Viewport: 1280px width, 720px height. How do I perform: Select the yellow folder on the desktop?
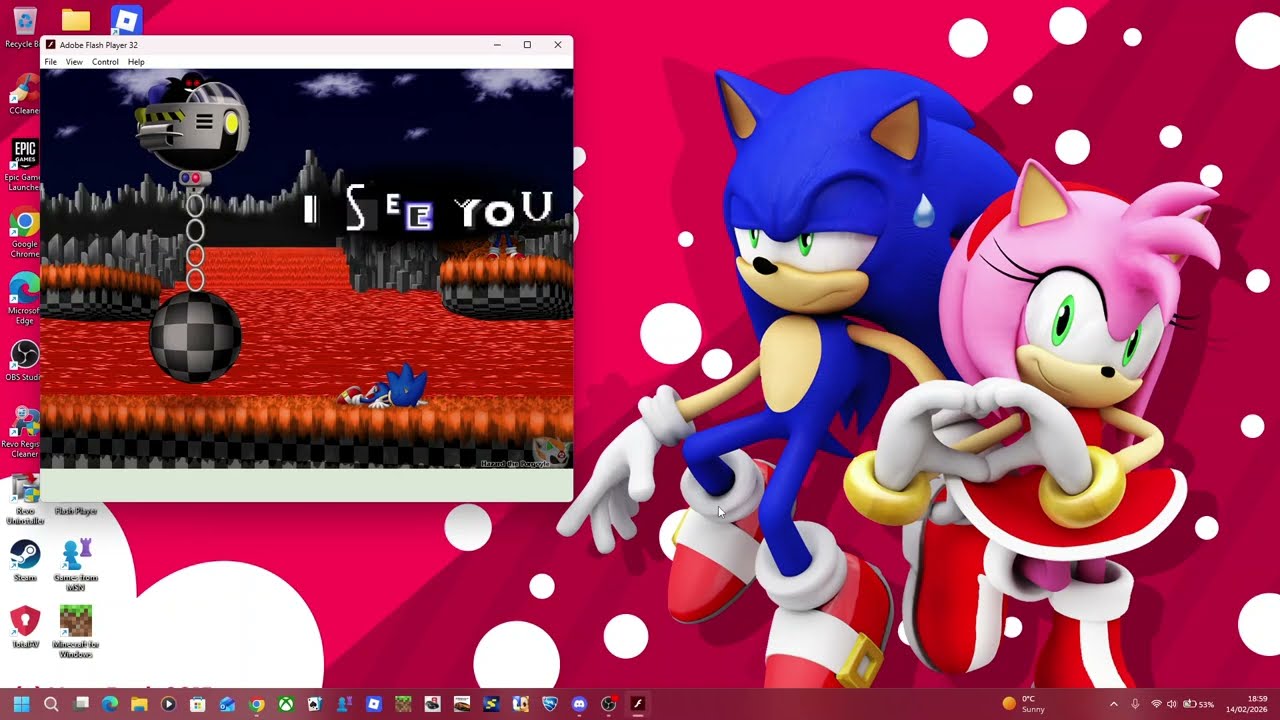(76, 20)
